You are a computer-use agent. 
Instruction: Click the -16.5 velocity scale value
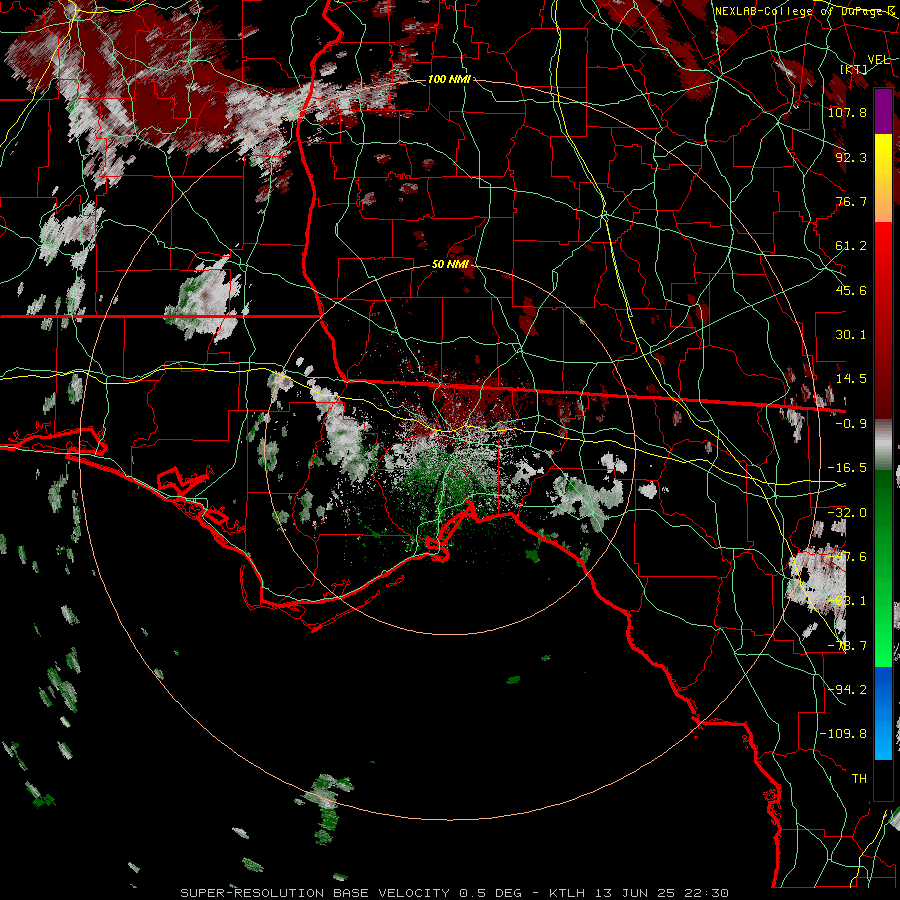pyautogui.click(x=847, y=467)
